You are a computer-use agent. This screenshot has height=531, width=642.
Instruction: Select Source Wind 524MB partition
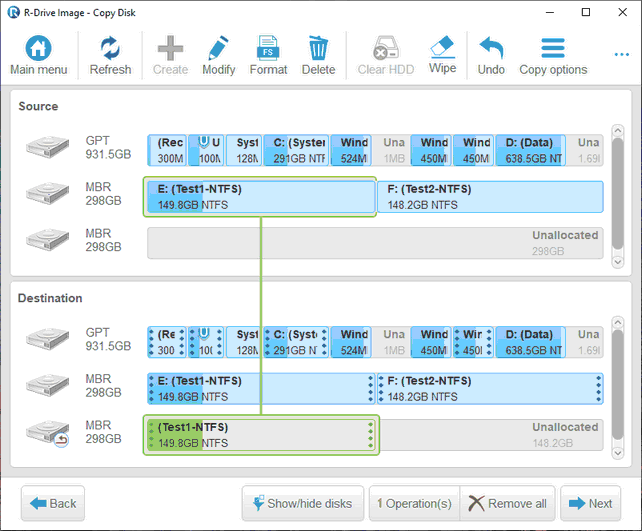(x=351, y=150)
